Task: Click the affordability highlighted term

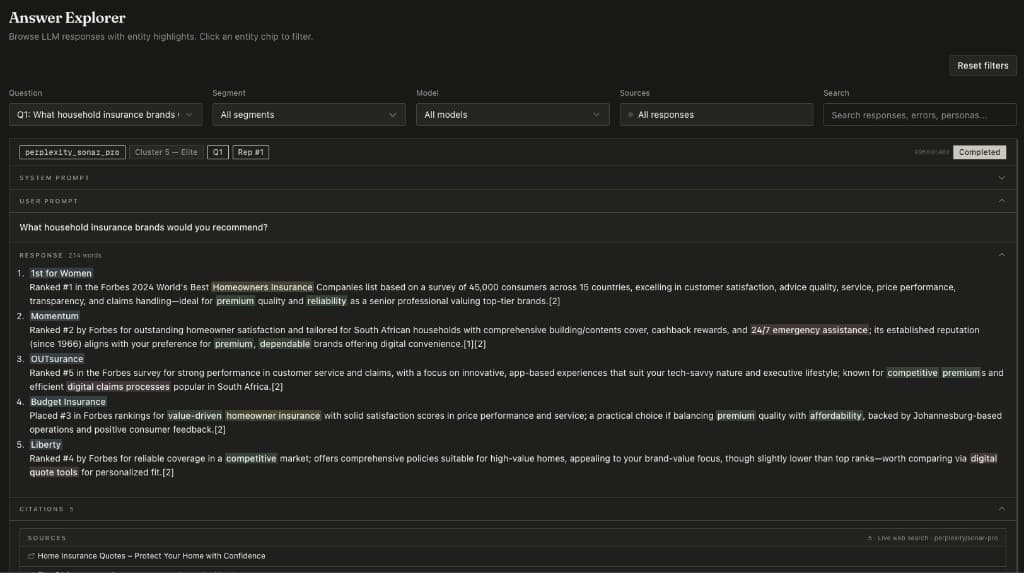Action: [x=835, y=416]
